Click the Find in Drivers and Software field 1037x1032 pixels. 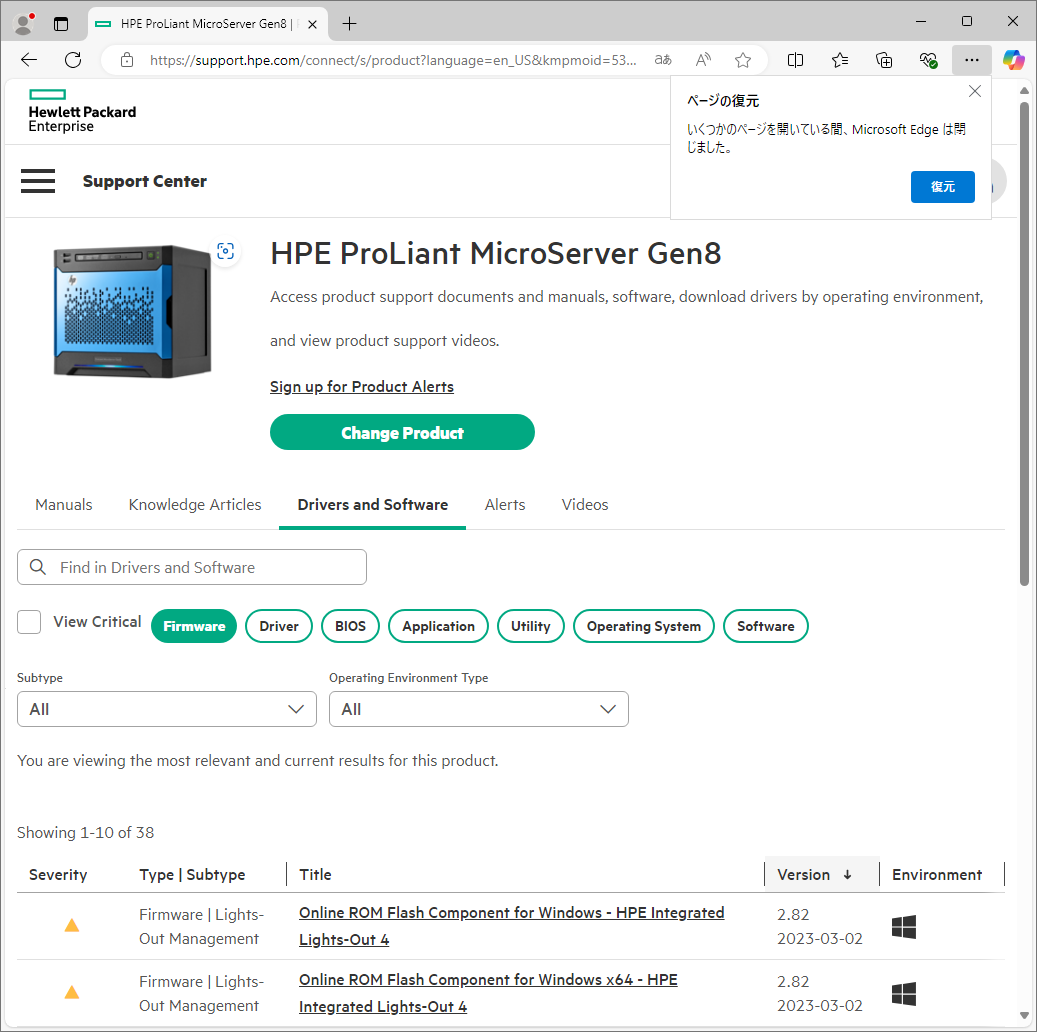pyautogui.click(x=192, y=567)
